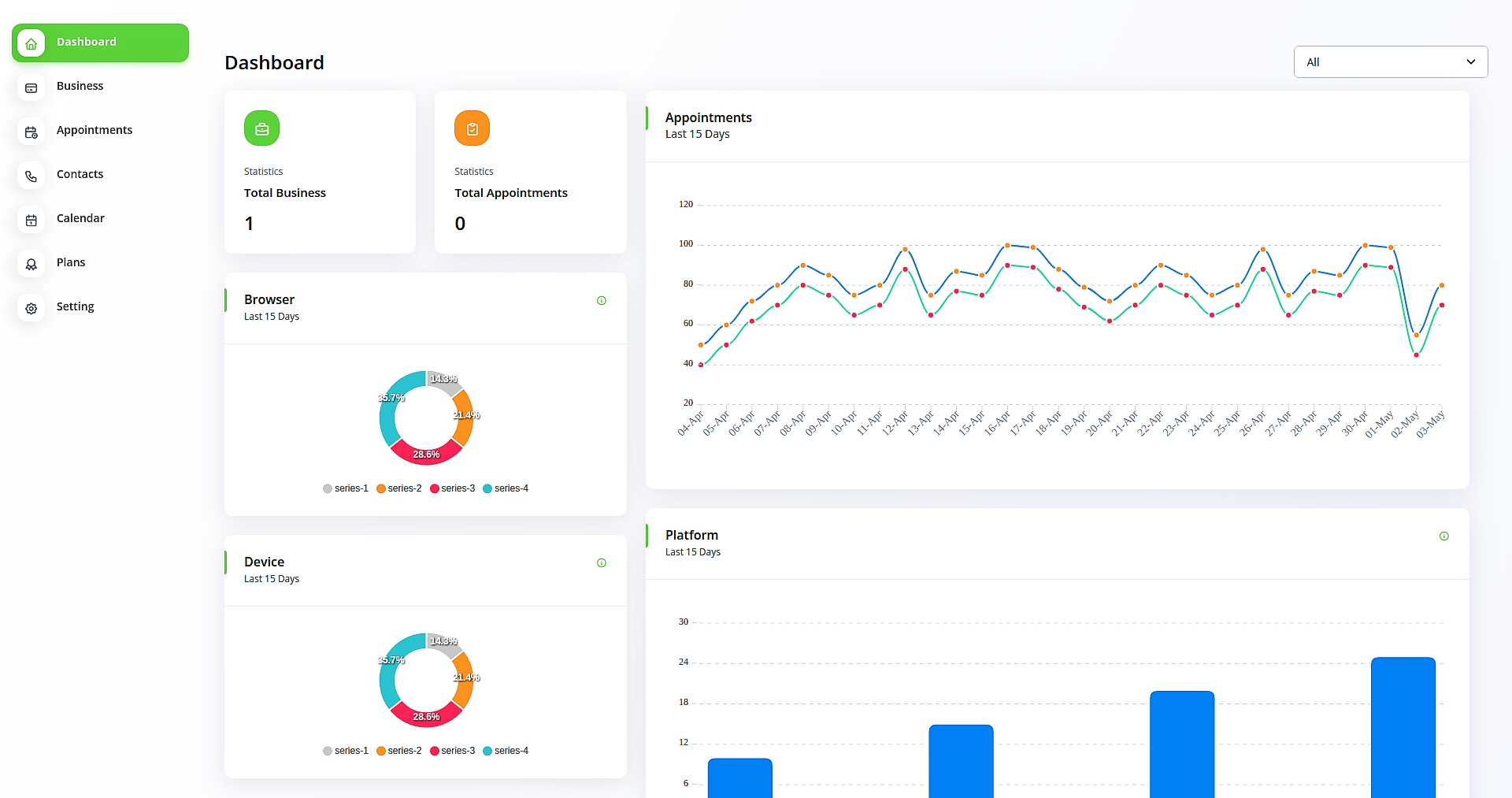Click the Browser card title
Viewport: 1512px width, 798px height.
tap(269, 299)
